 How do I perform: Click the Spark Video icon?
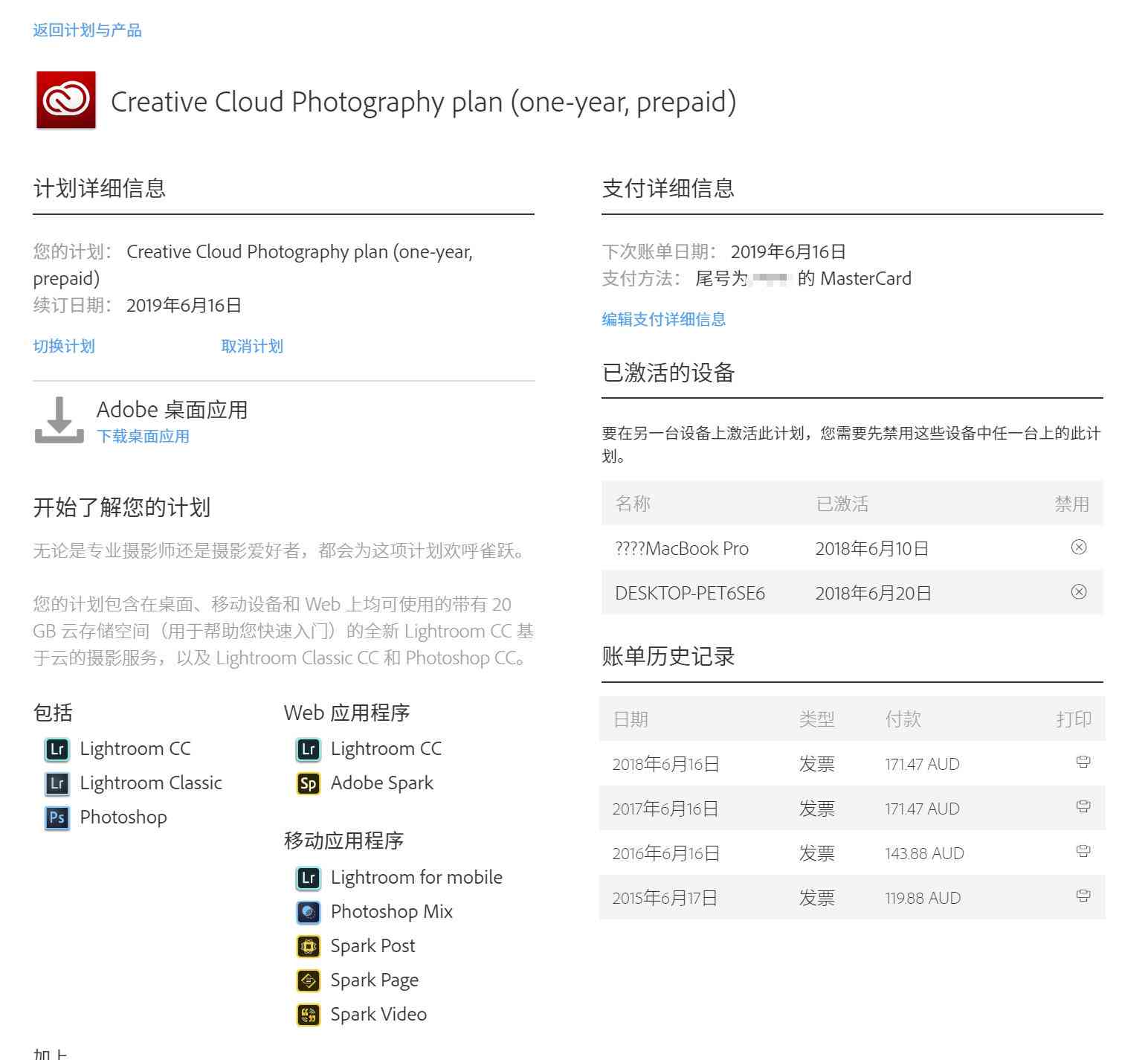(308, 1015)
